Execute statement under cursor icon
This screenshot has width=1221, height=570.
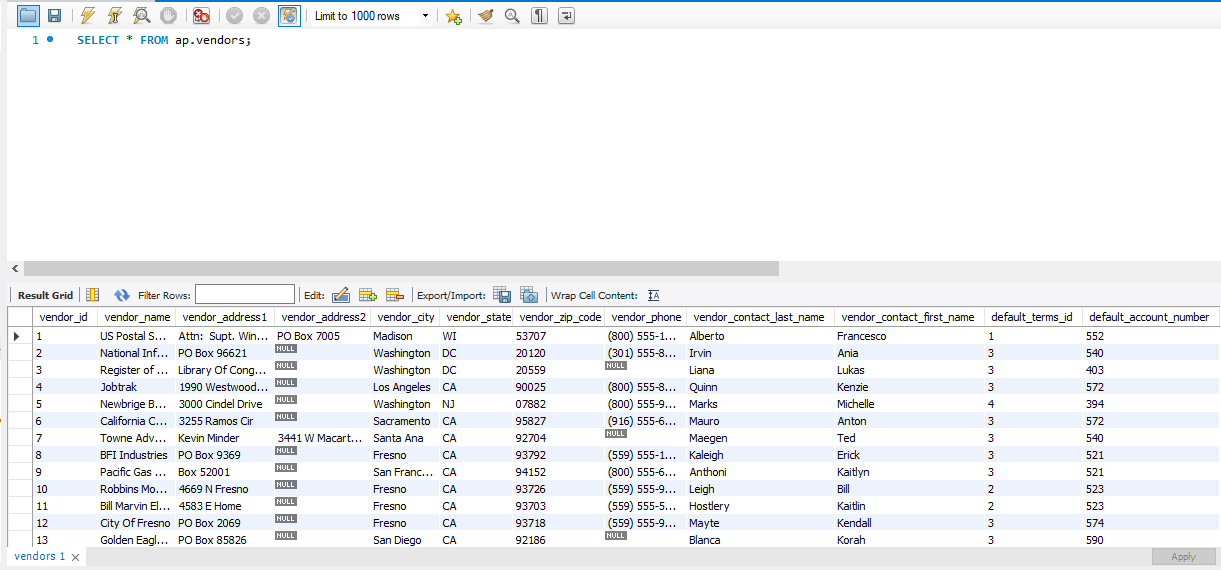(115, 15)
